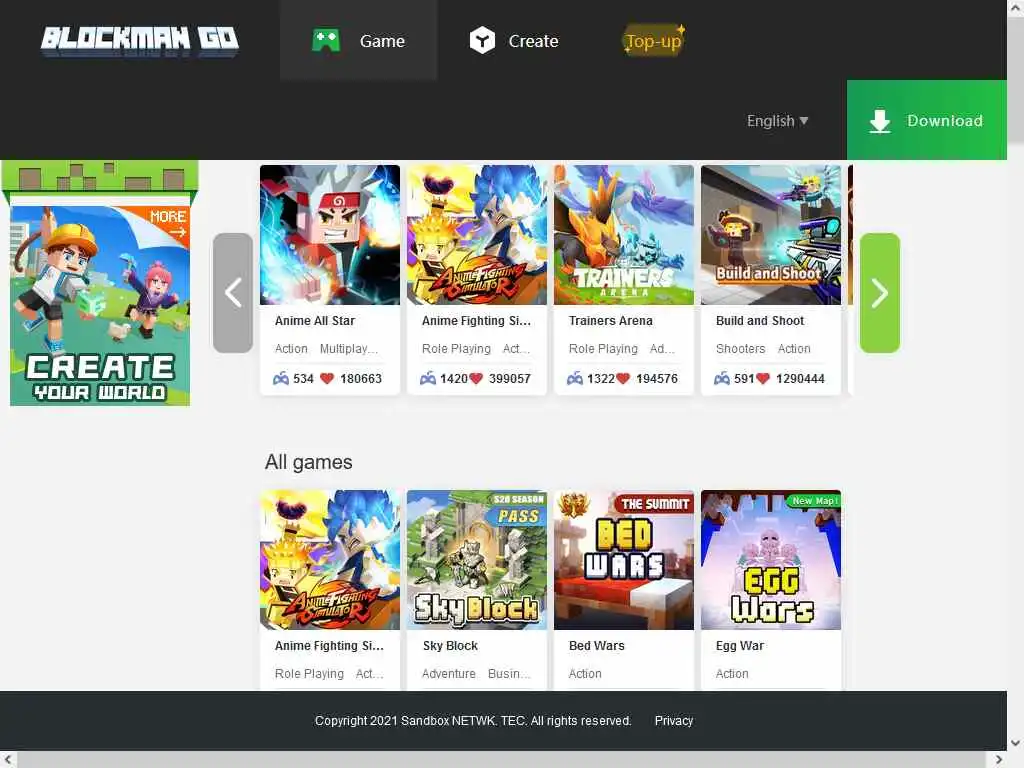Click the heart icon beside 399057
This screenshot has width=1024, height=768.
[475, 379]
